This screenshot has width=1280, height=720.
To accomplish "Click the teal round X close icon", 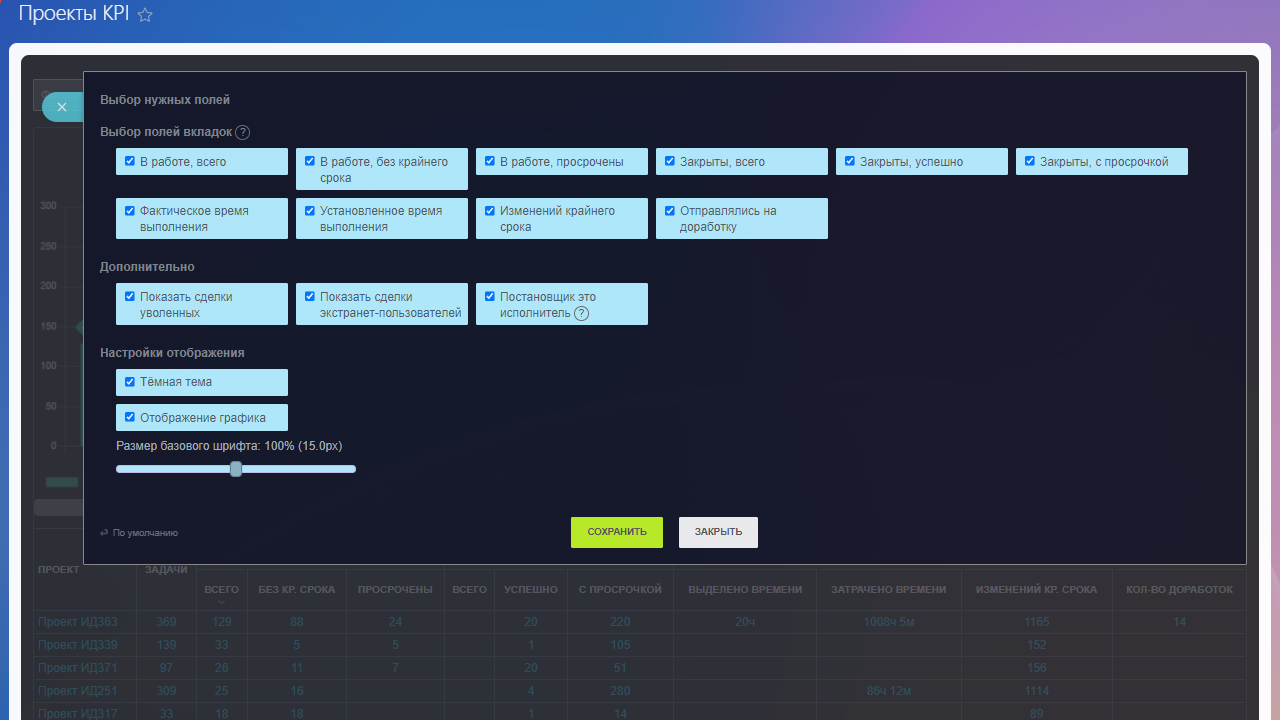I will 62,107.
